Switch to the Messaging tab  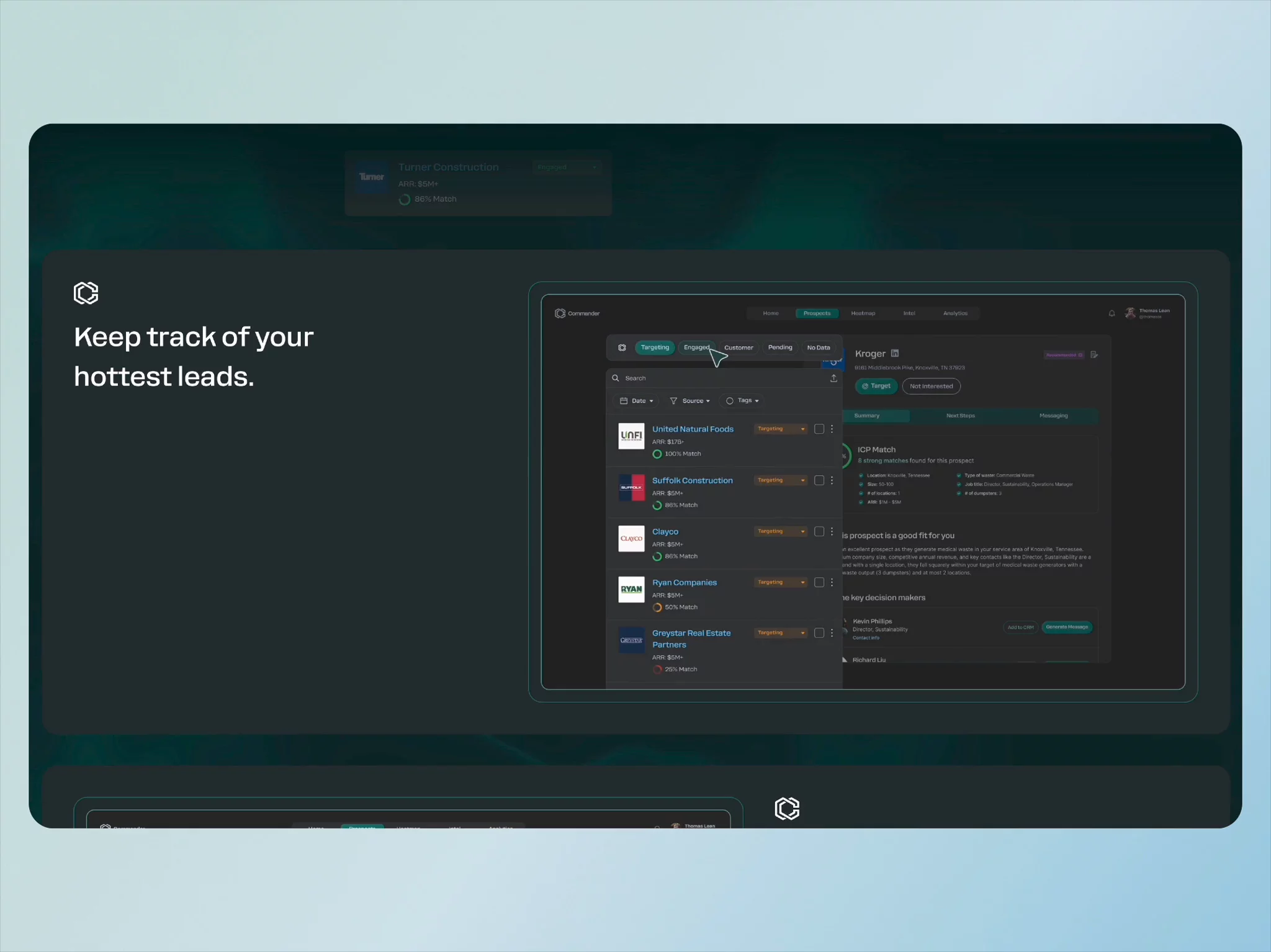(1053, 416)
